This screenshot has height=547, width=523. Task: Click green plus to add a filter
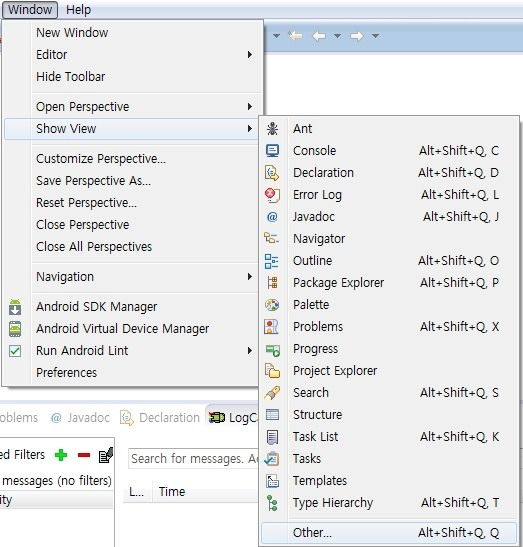(61, 455)
